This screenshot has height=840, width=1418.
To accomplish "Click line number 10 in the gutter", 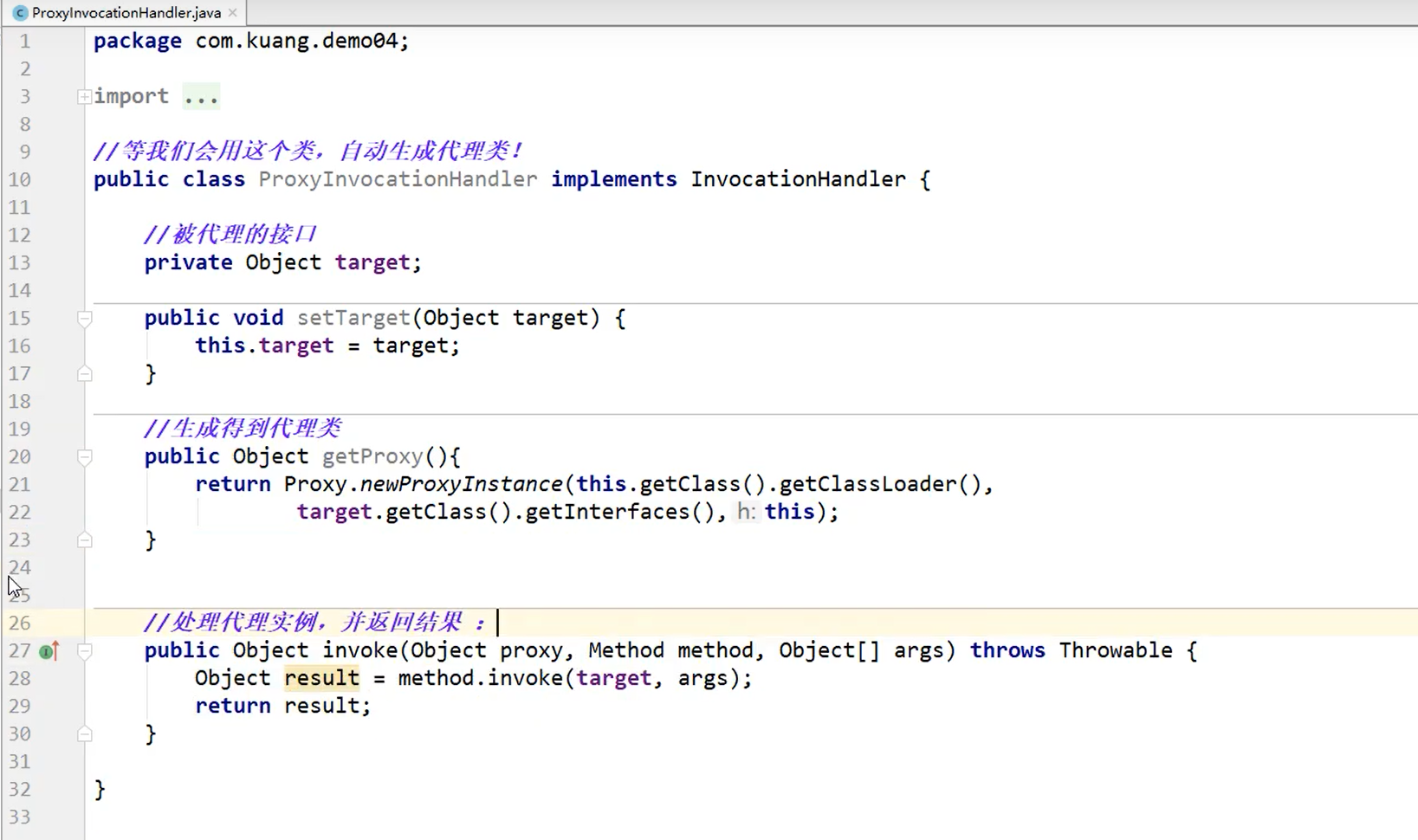I will click(x=20, y=179).
